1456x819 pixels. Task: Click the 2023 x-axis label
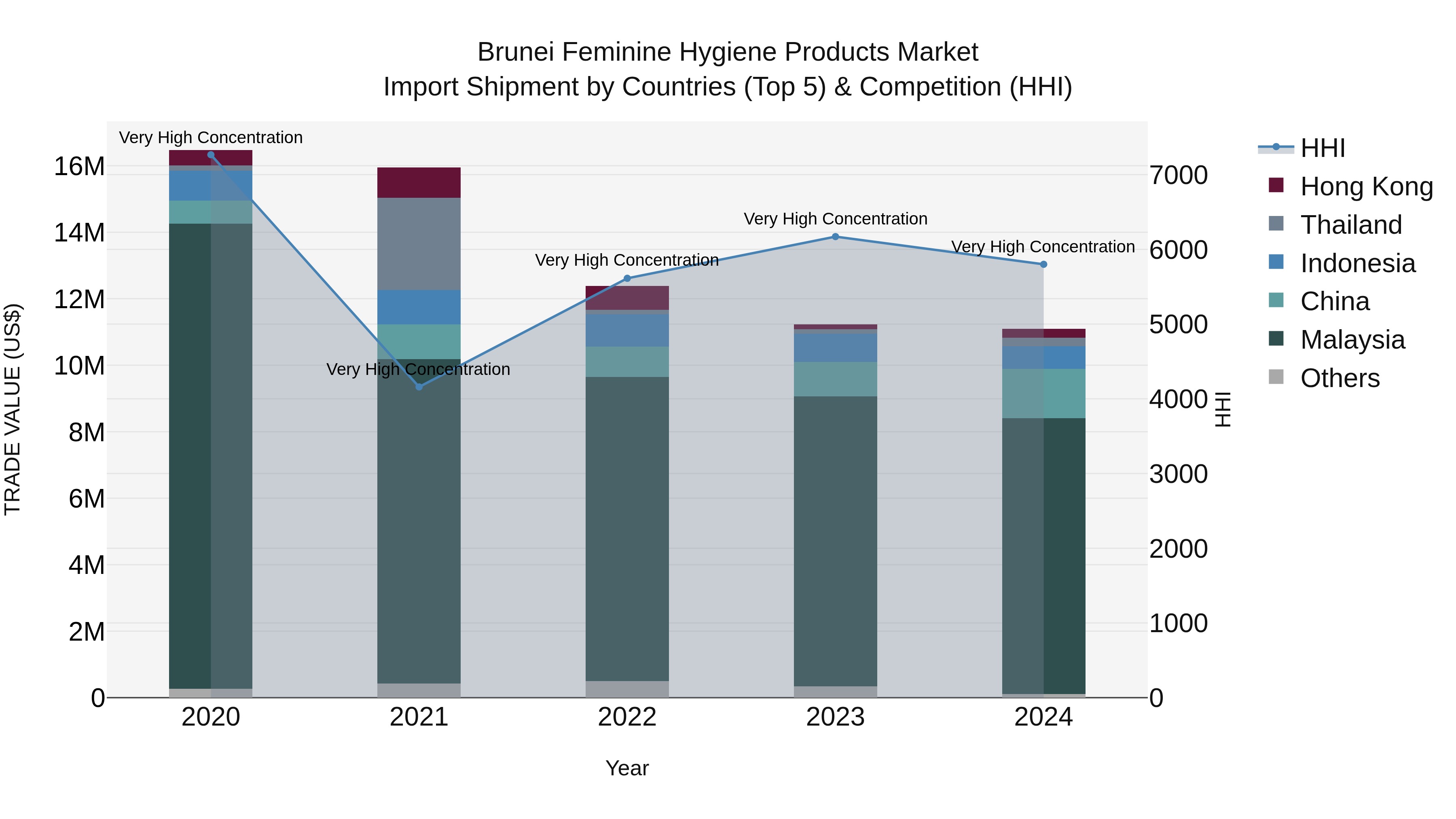pyautogui.click(x=836, y=717)
